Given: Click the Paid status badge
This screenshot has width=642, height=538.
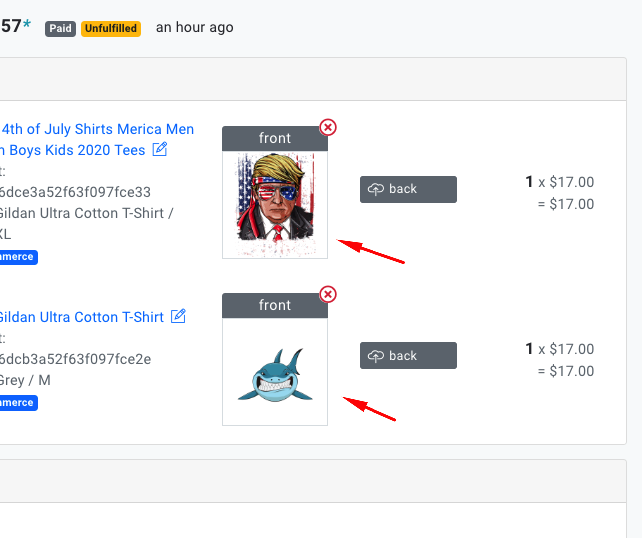Looking at the screenshot, I should pyautogui.click(x=60, y=29).
